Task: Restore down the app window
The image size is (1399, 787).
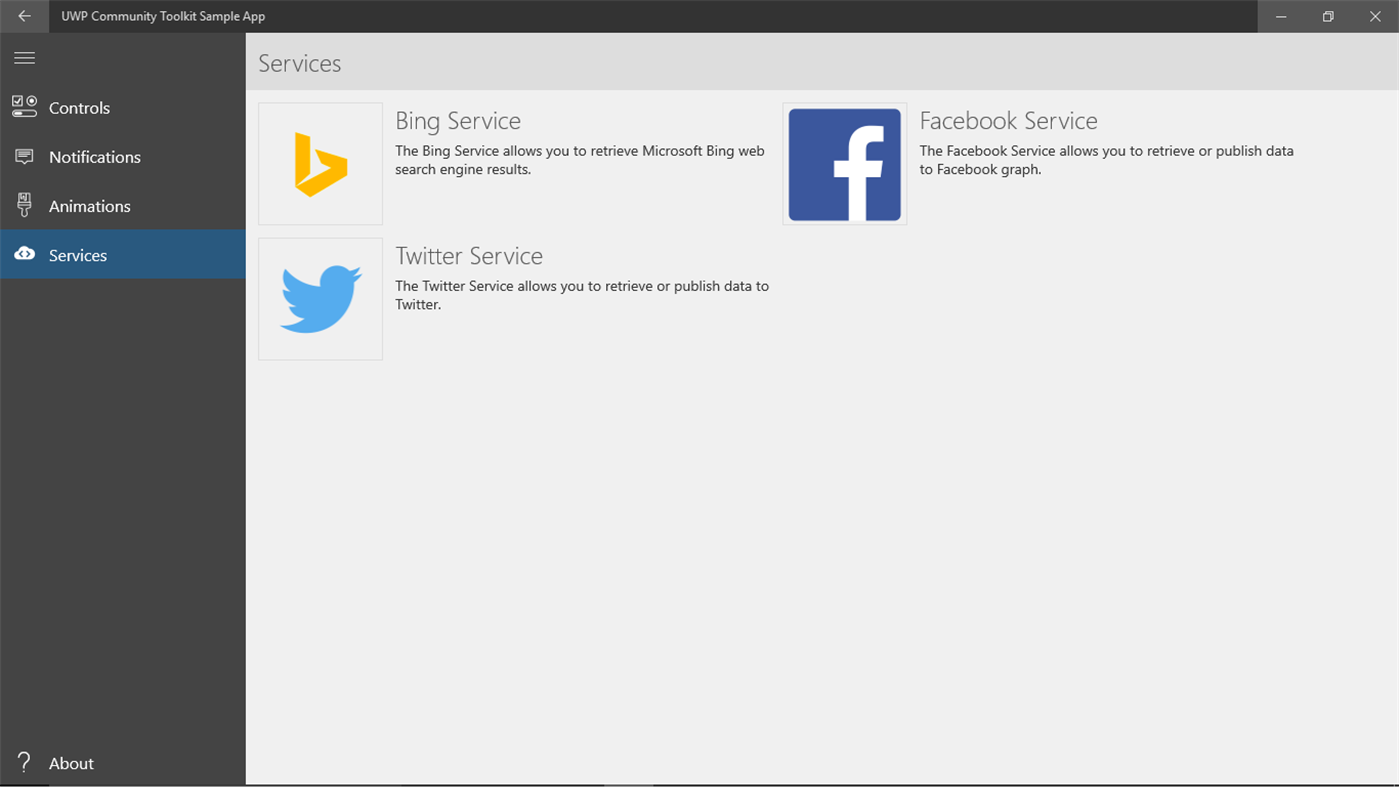Action: [x=1328, y=16]
